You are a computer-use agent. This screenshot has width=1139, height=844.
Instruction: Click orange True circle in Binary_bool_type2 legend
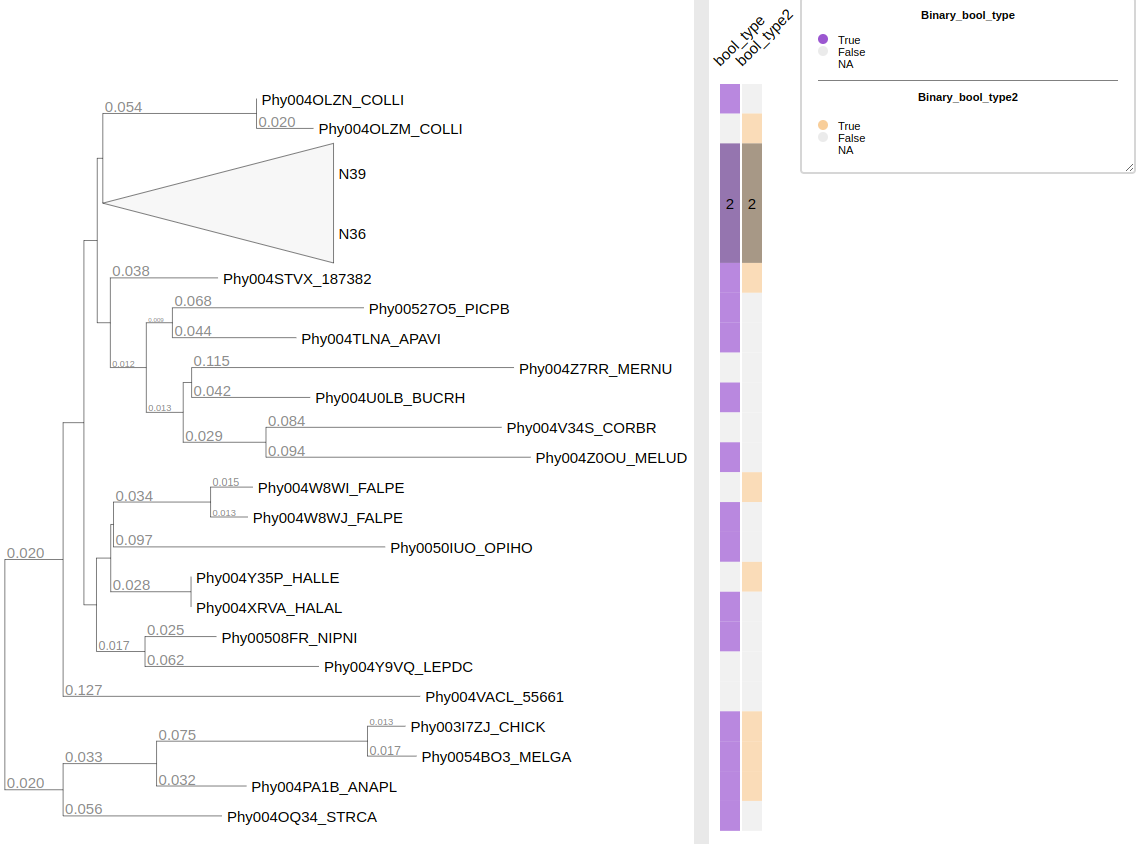coord(823,126)
